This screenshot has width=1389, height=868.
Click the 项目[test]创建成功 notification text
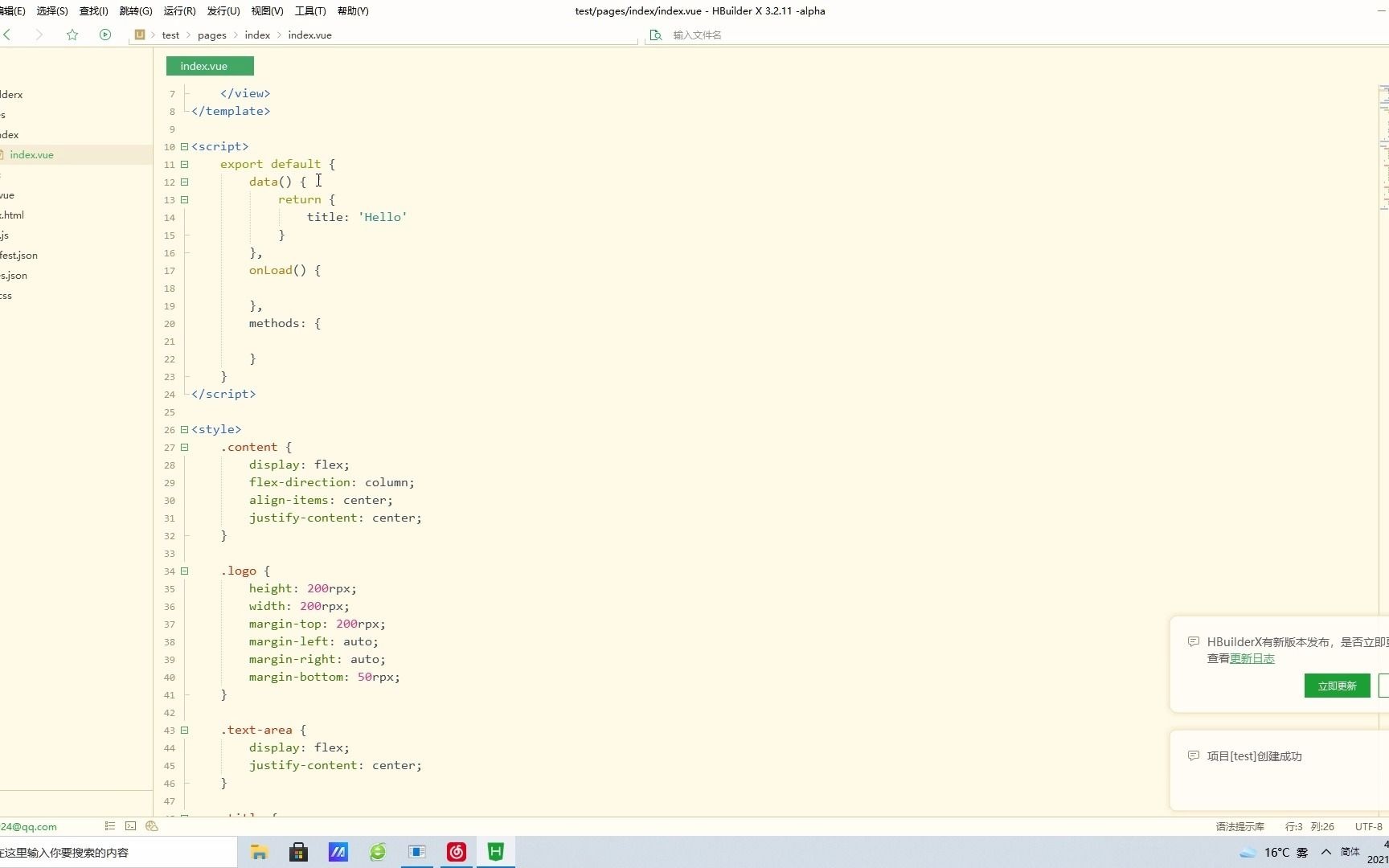pyautogui.click(x=1254, y=756)
